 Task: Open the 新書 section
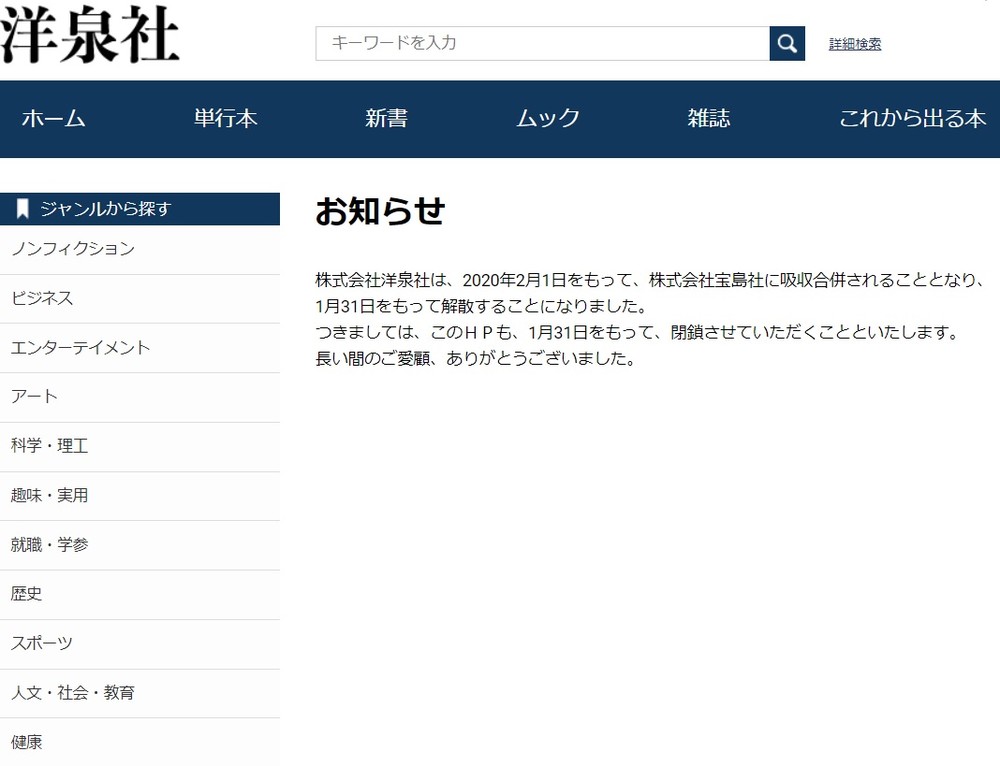(386, 119)
